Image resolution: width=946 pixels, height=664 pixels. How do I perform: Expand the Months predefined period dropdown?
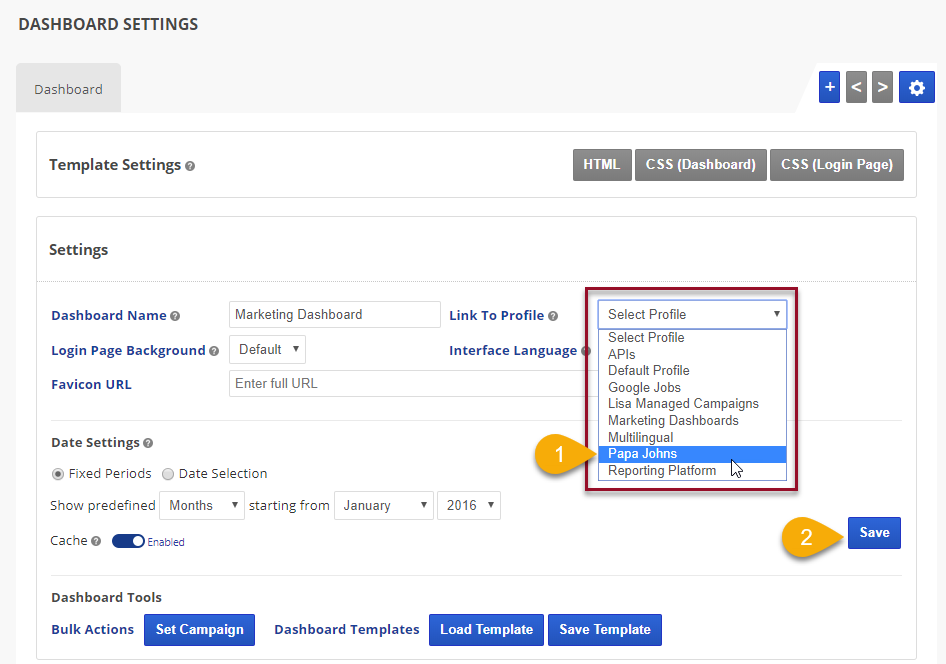click(201, 505)
